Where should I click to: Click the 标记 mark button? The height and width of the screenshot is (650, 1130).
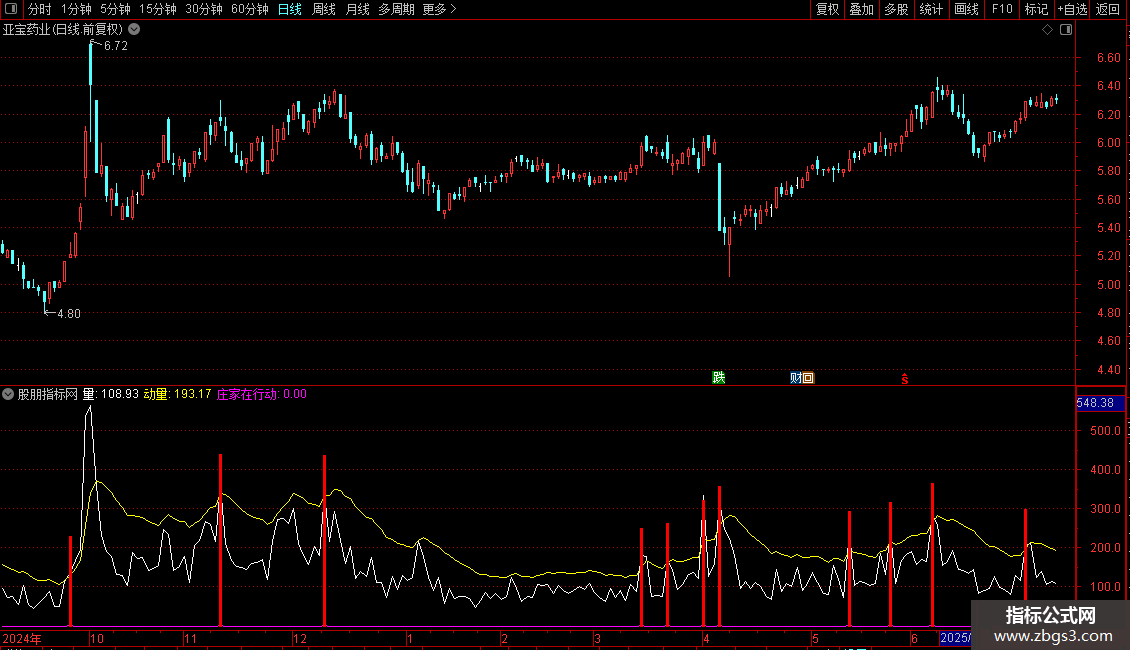point(1036,9)
